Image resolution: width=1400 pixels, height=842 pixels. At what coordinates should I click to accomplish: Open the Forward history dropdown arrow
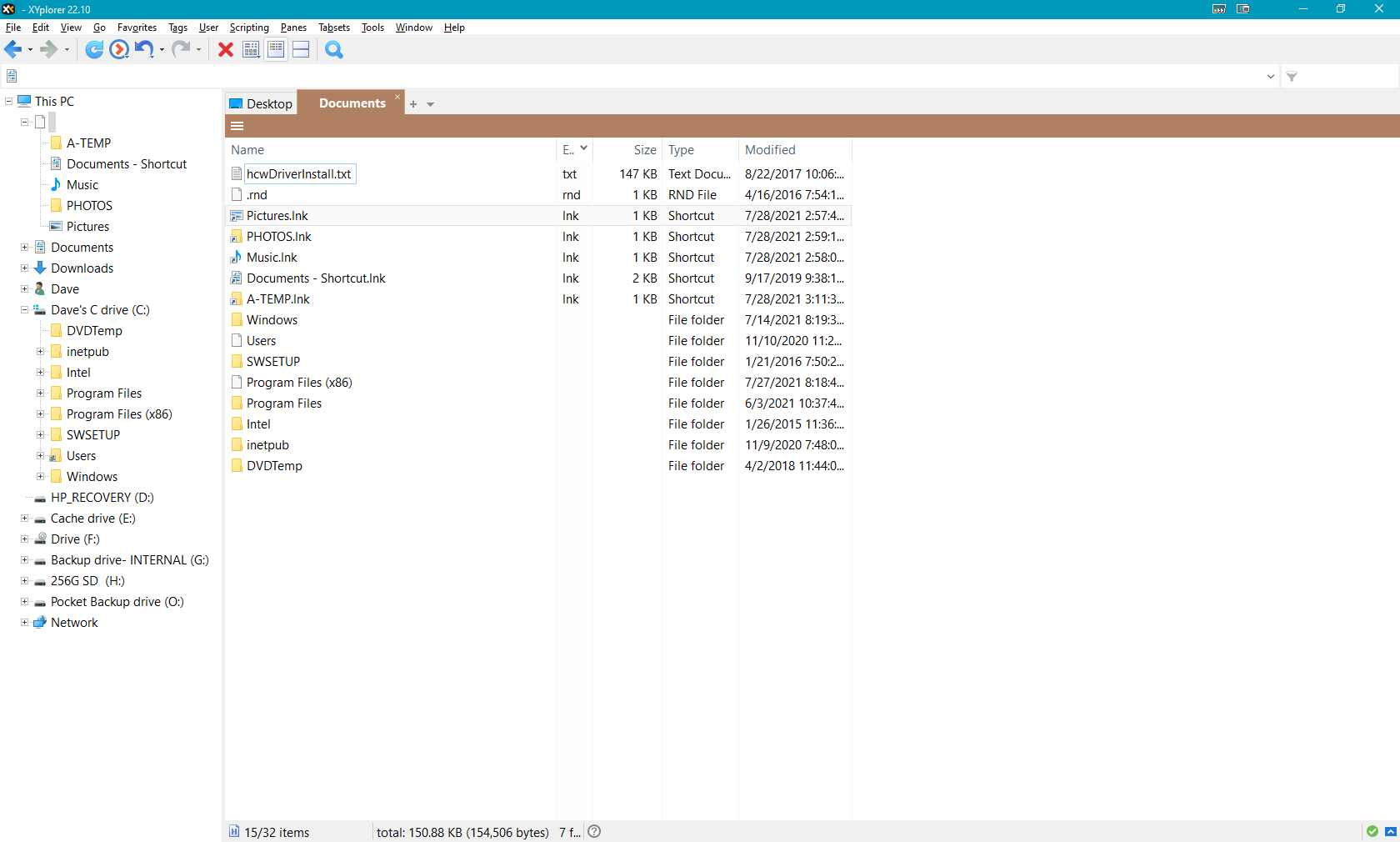tap(67, 50)
